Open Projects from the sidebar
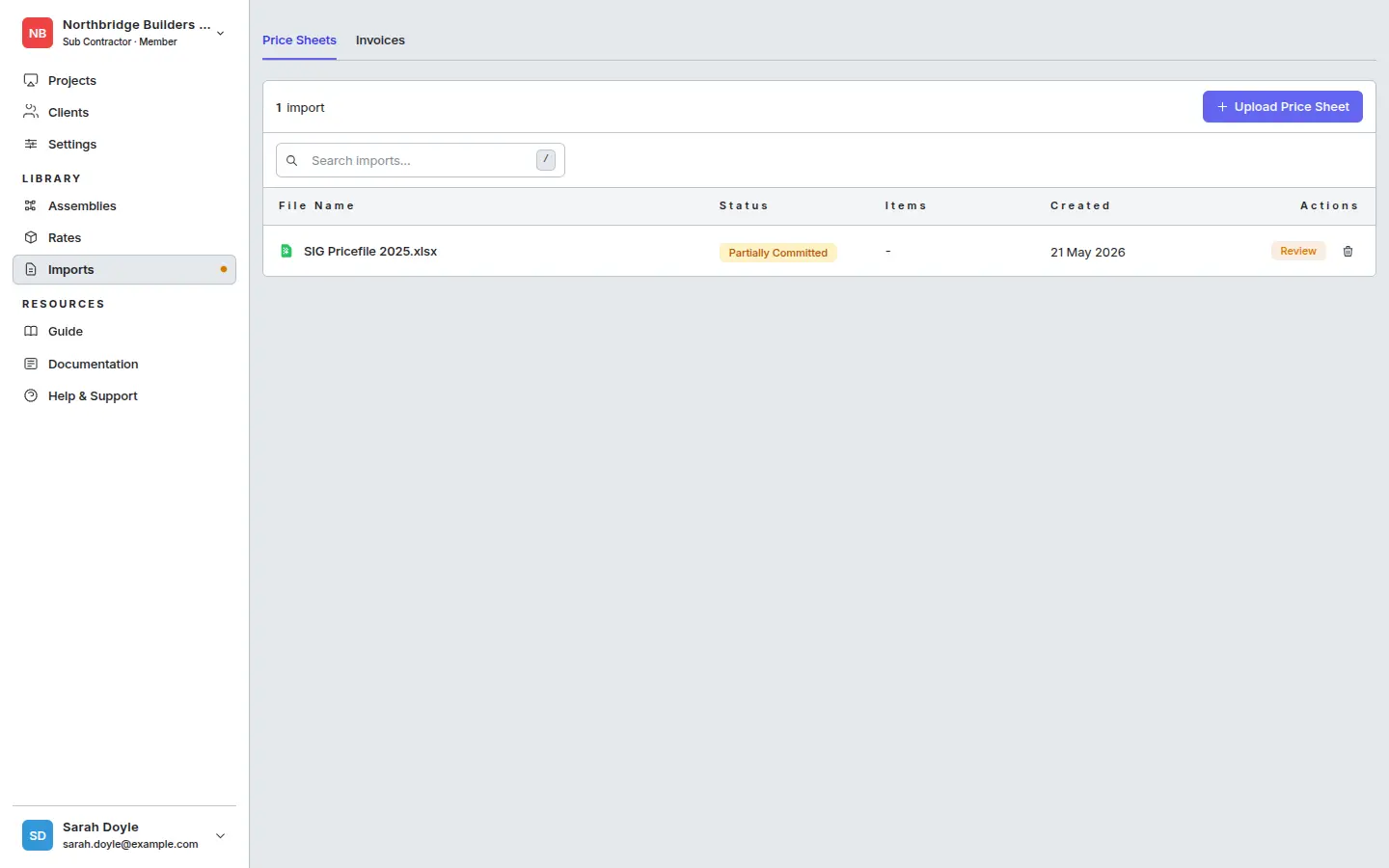The image size is (1389, 868). click(124, 80)
